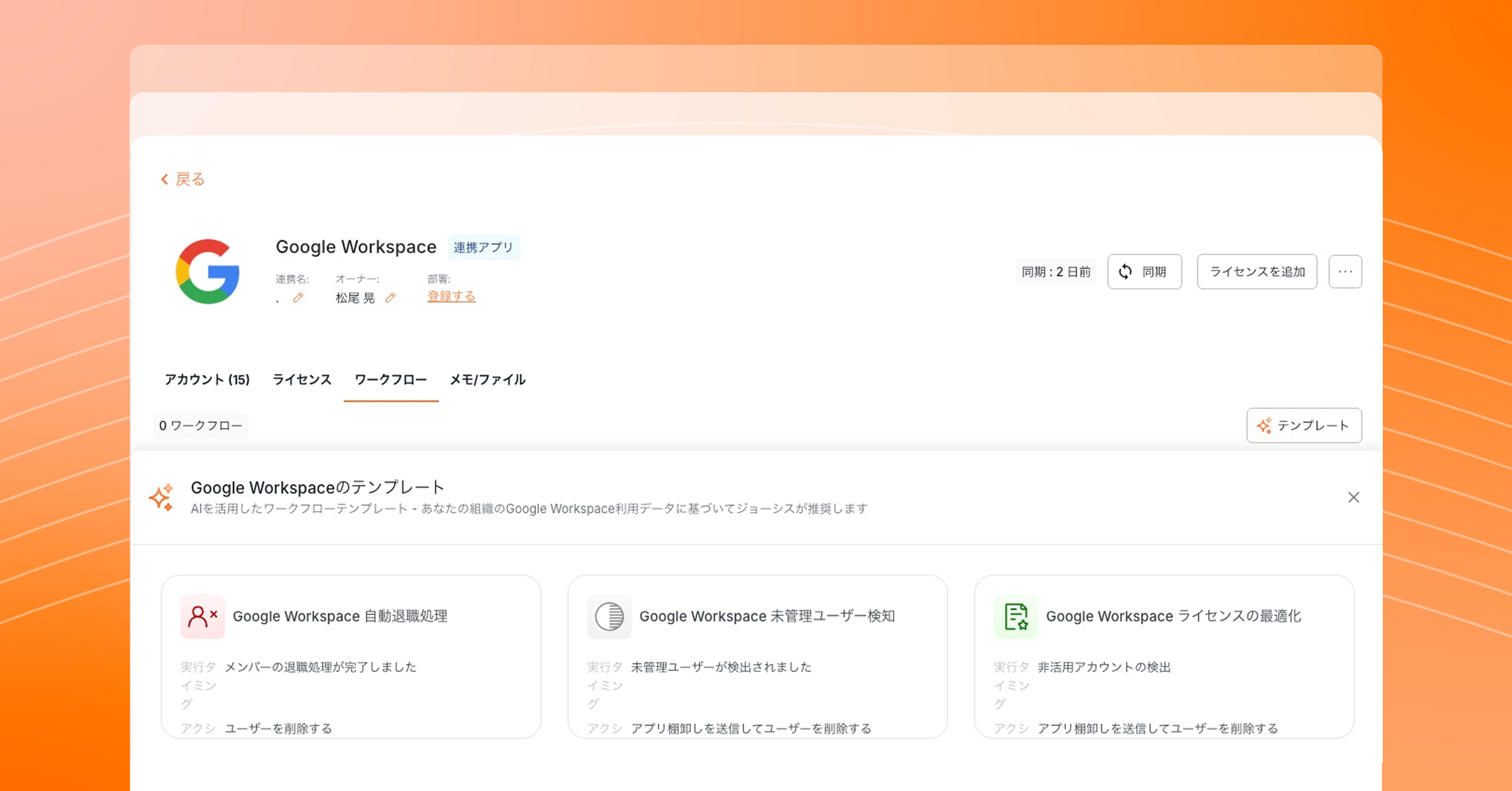Viewport: 1512px width, 791px height.
Task: Select the メモ/ファイル tab
Action: point(487,380)
